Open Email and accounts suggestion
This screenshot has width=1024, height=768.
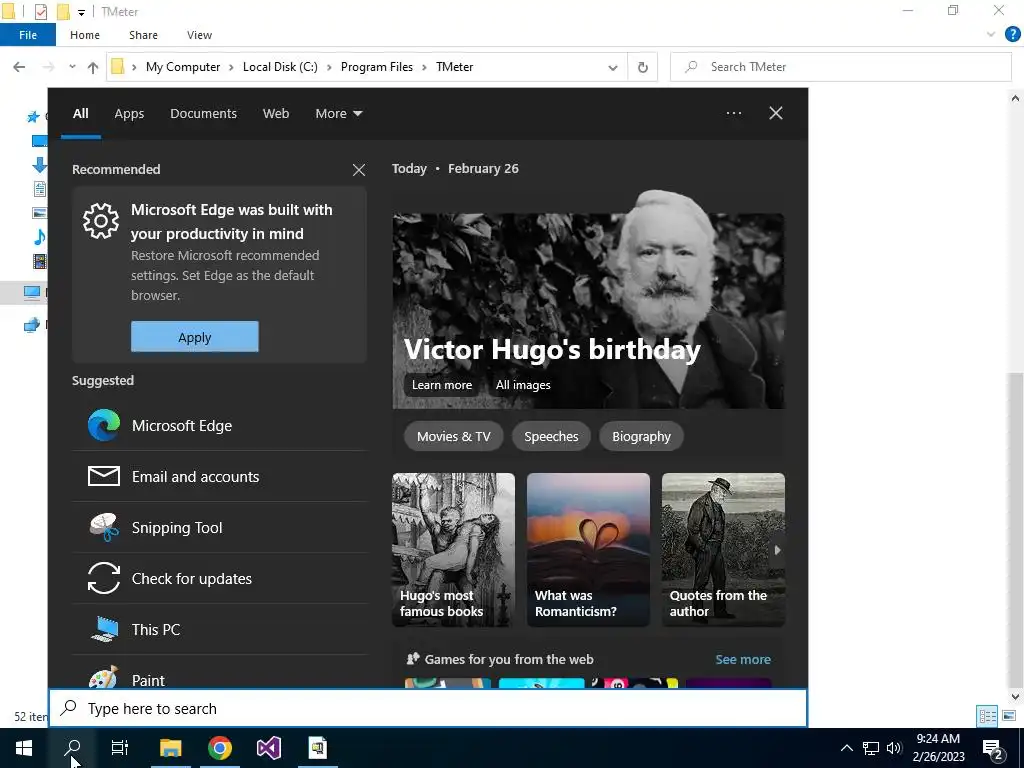point(219,477)
